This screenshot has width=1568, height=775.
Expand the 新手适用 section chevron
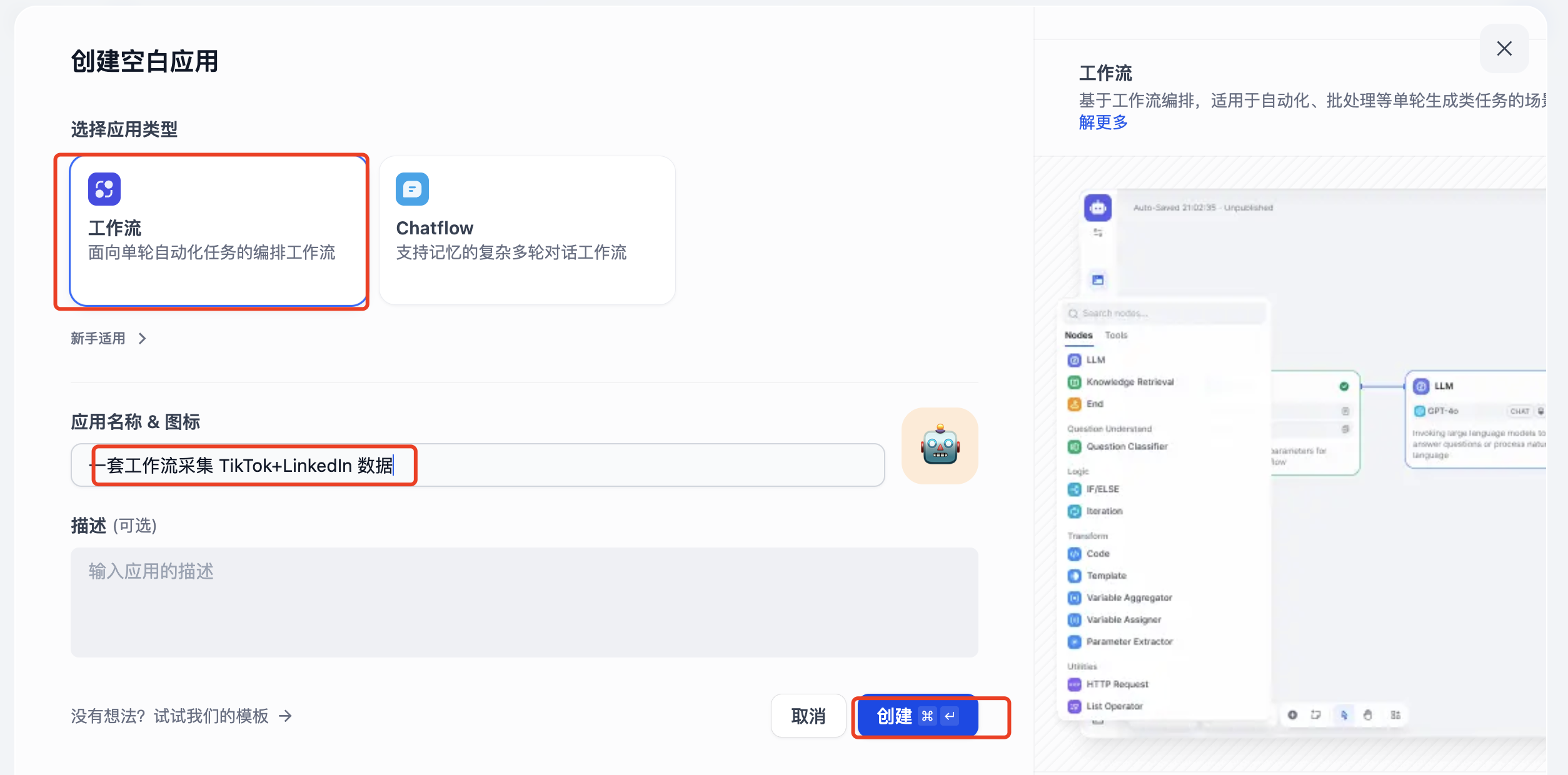(x=143, y=338)
